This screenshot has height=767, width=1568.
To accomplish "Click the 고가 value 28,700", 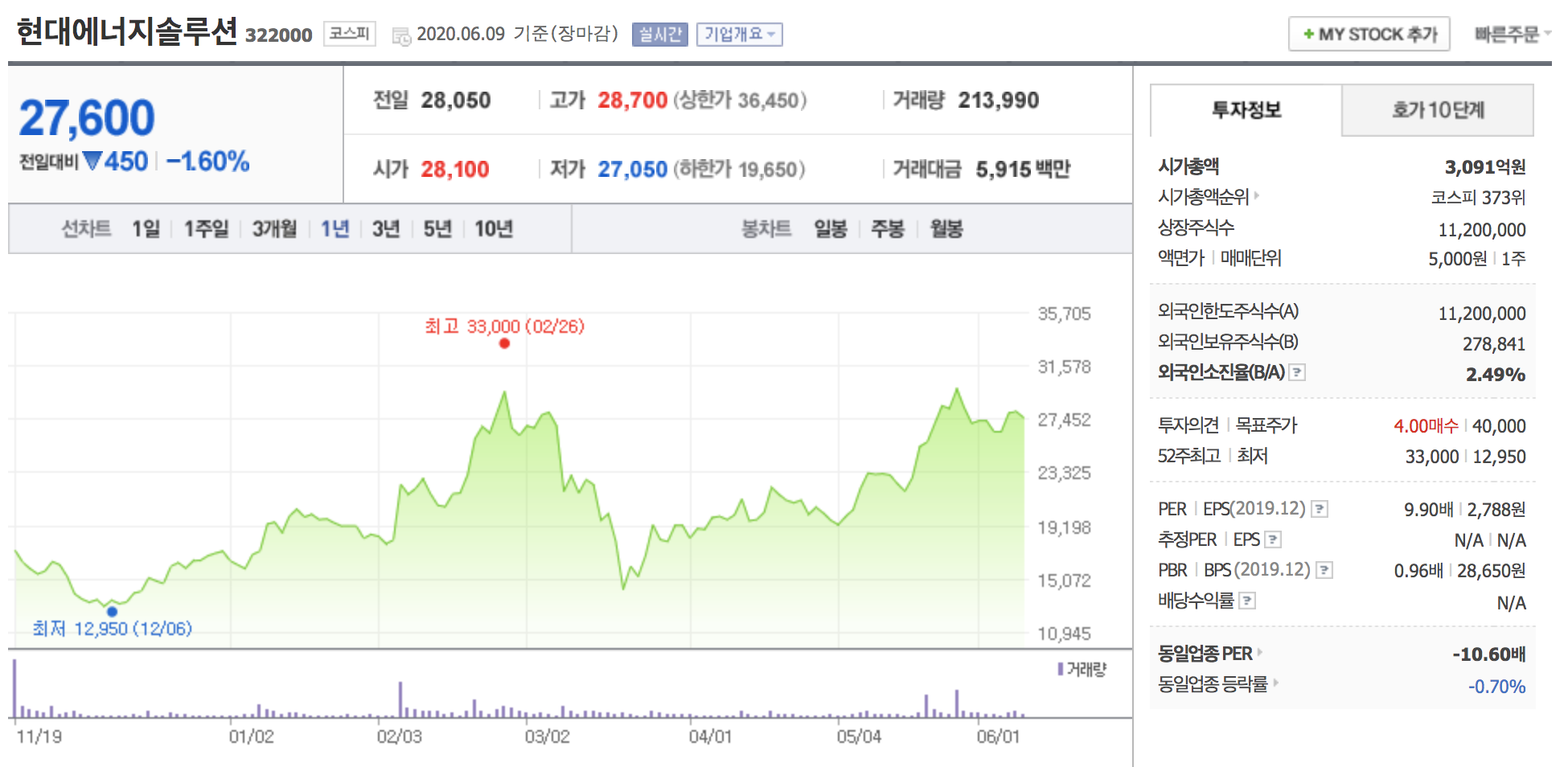I will click(633, 100).
